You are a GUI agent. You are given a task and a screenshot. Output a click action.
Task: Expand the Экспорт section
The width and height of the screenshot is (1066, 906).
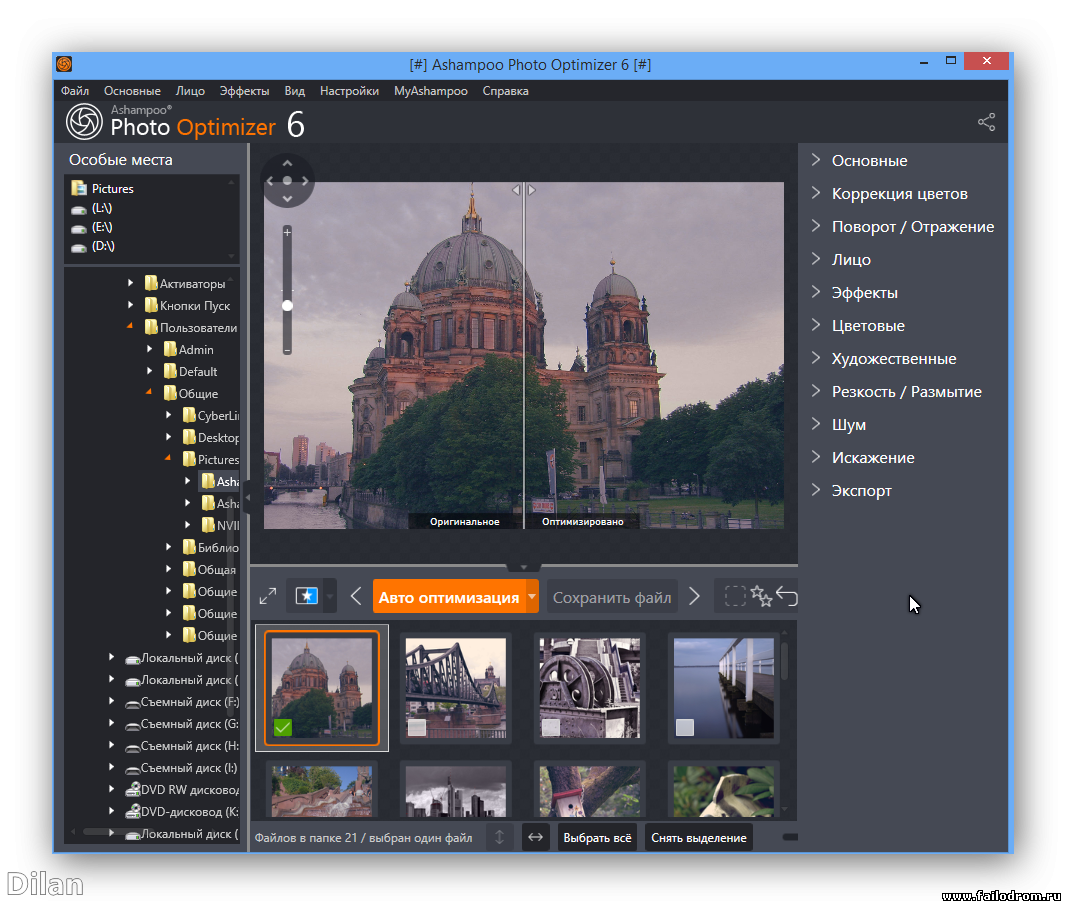click(x=851, y=490)
